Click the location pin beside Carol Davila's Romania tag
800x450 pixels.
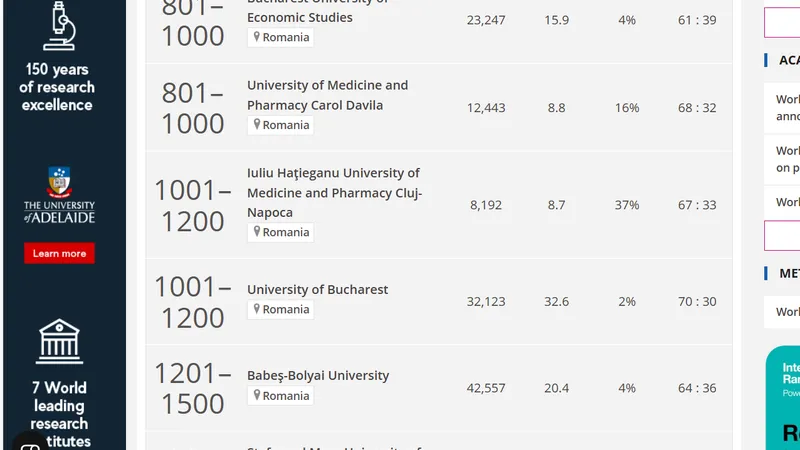(x=257, y=124)
